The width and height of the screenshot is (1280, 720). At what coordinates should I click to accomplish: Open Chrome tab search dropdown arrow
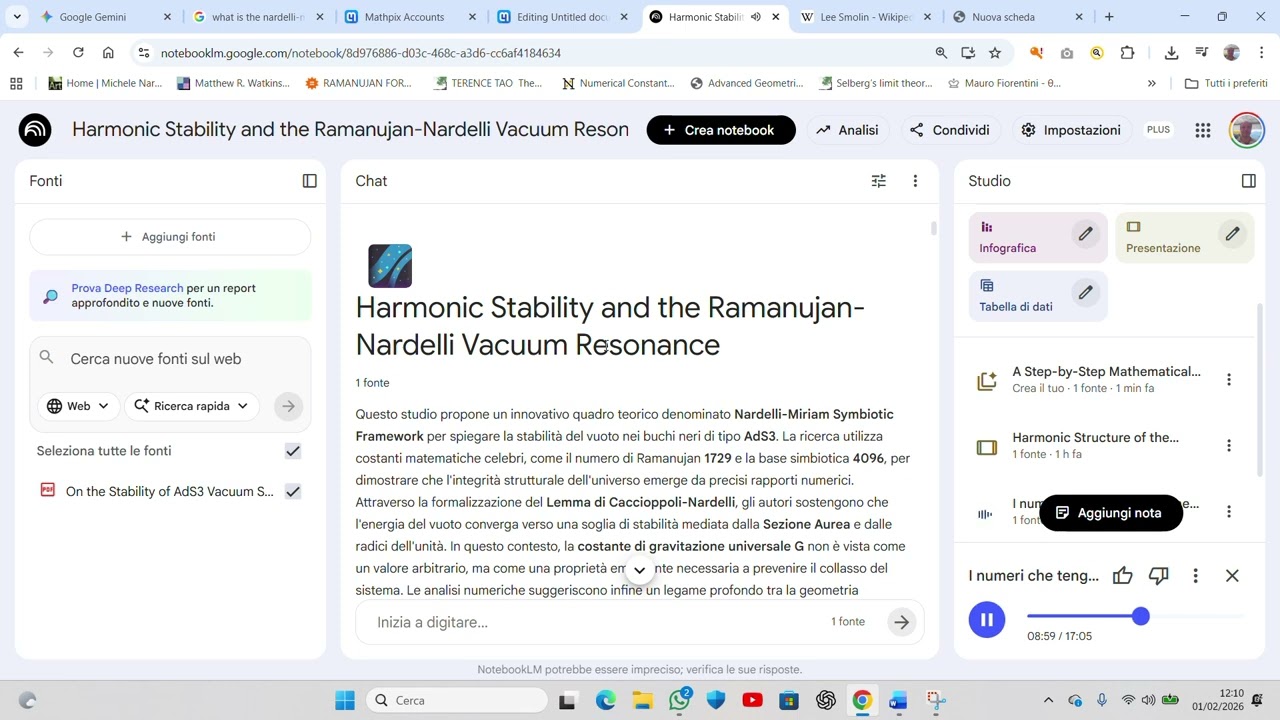[x=17, y=17]
